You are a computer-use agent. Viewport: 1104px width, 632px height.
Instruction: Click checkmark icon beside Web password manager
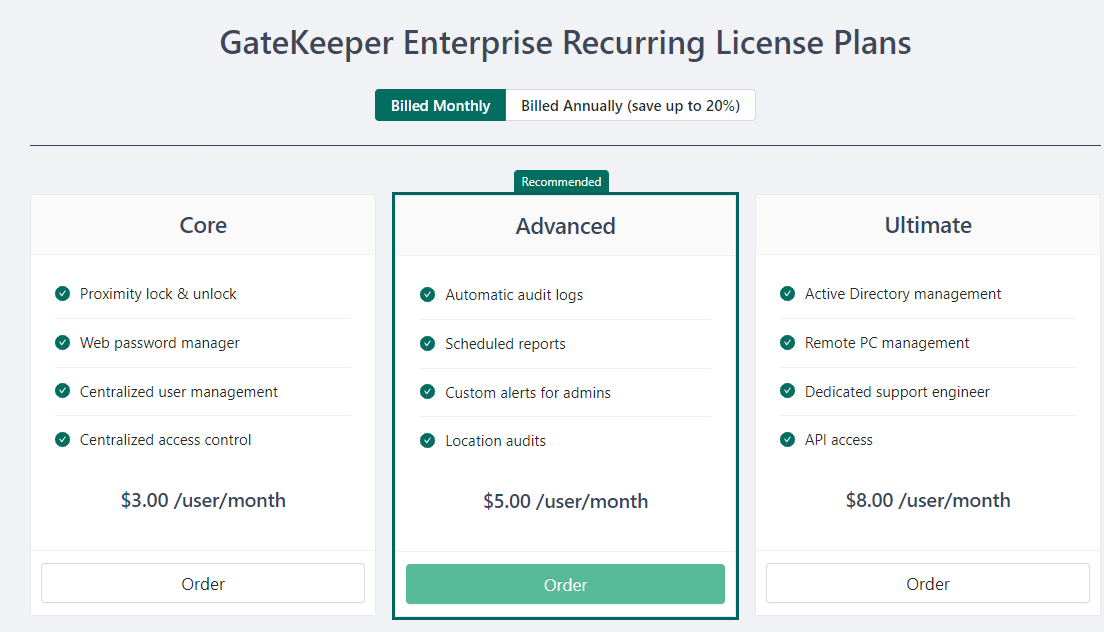63,343
